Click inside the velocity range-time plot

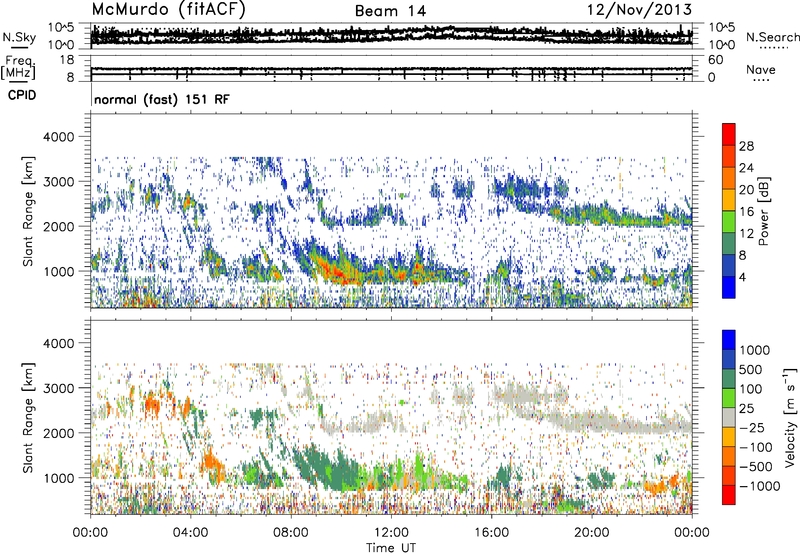[x=391, y=417]
